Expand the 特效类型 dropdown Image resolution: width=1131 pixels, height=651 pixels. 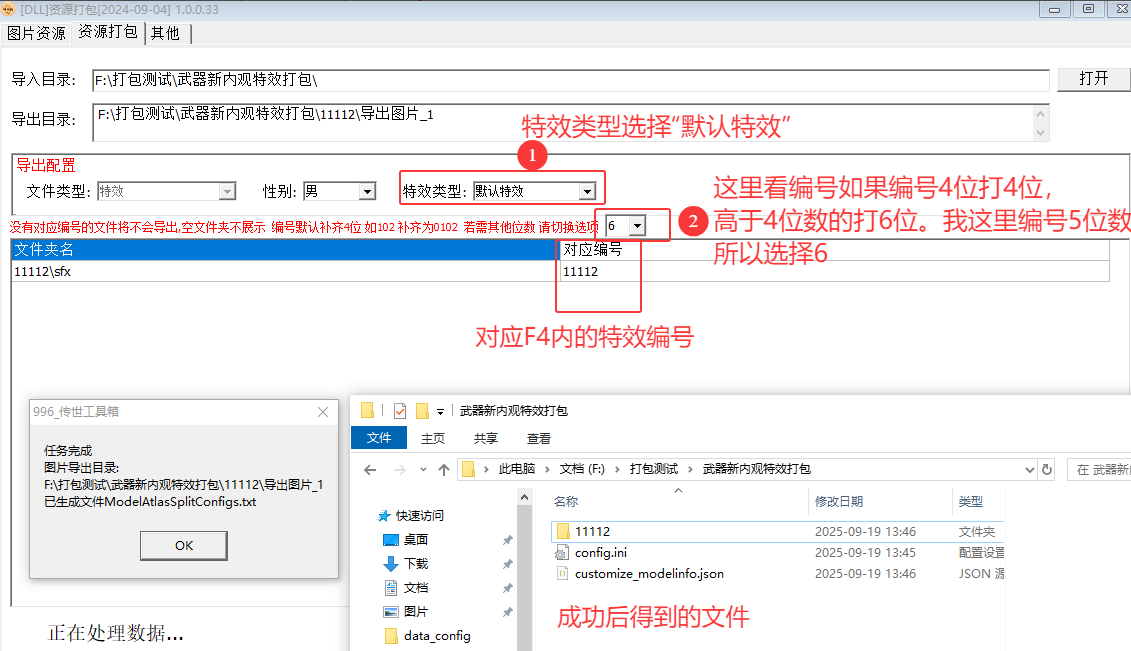(x=587, y=191)
